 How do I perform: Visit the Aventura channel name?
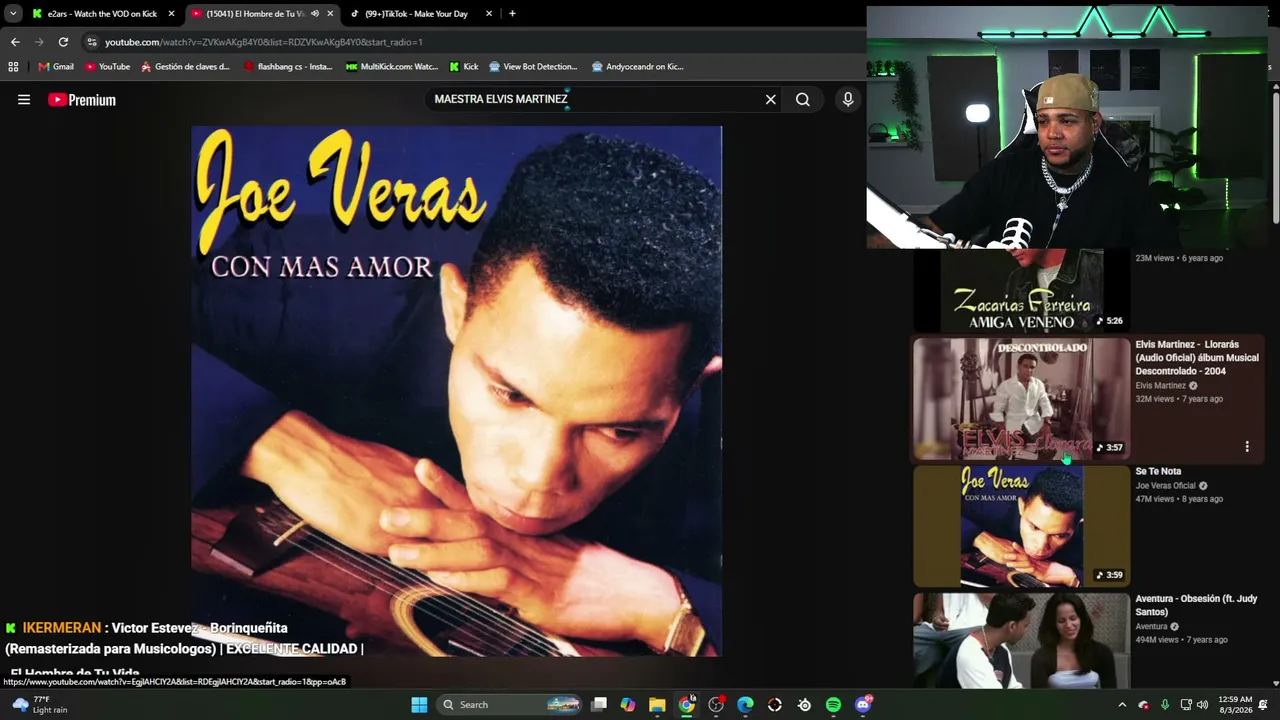click(1151, 627)
